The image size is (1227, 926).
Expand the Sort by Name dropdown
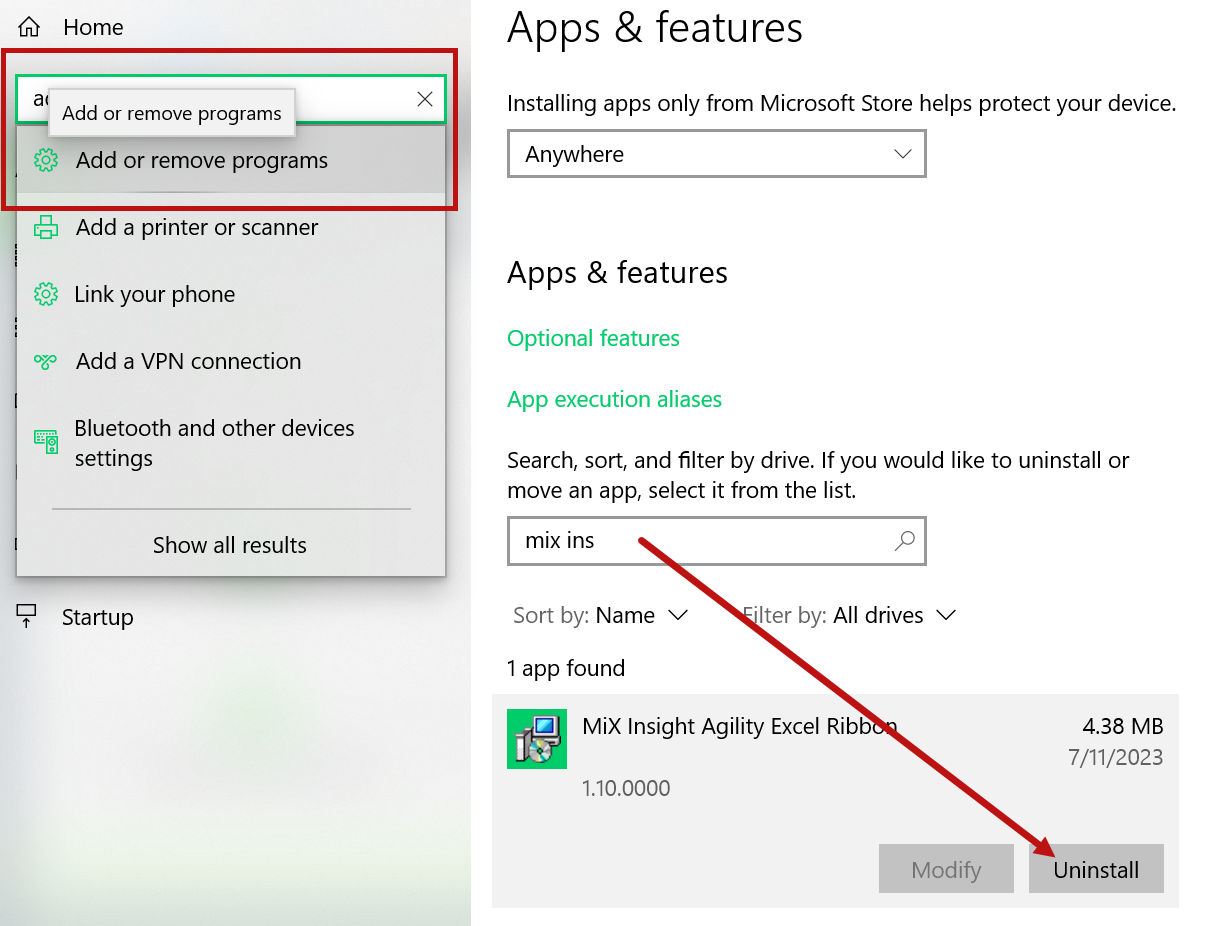pyautogui.click(x=601, y=615)
